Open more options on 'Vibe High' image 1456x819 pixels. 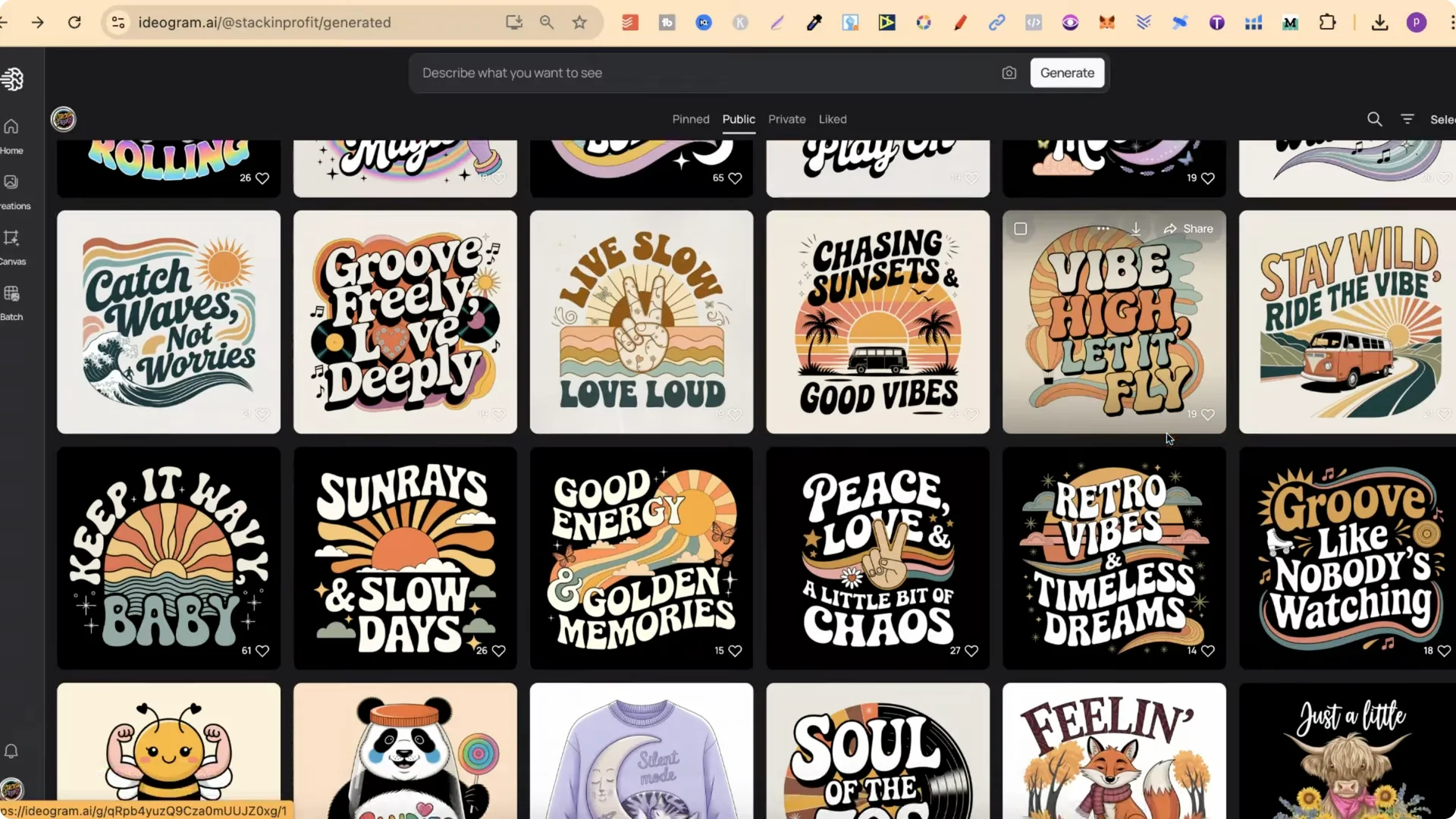point(1103,228)
